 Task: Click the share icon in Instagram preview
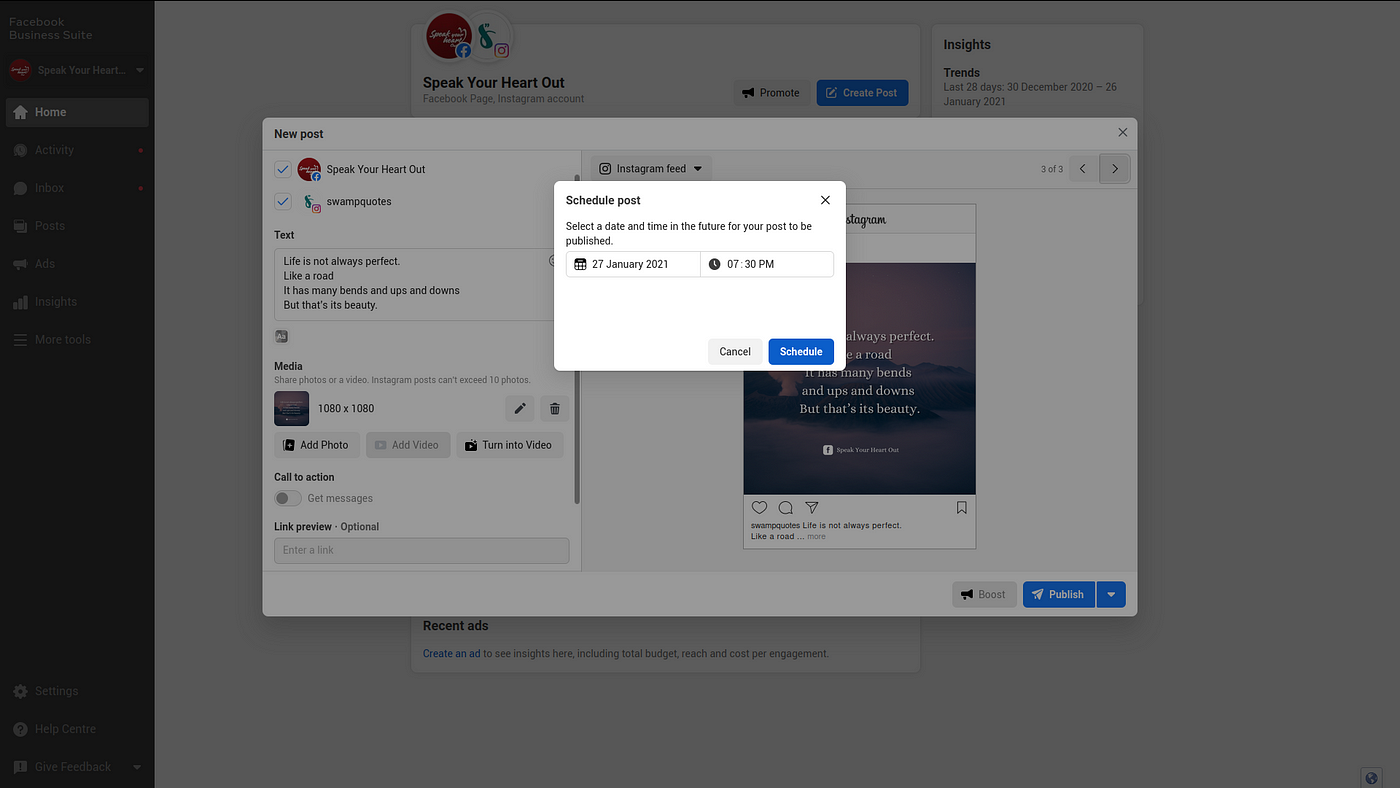coord(812,508)
